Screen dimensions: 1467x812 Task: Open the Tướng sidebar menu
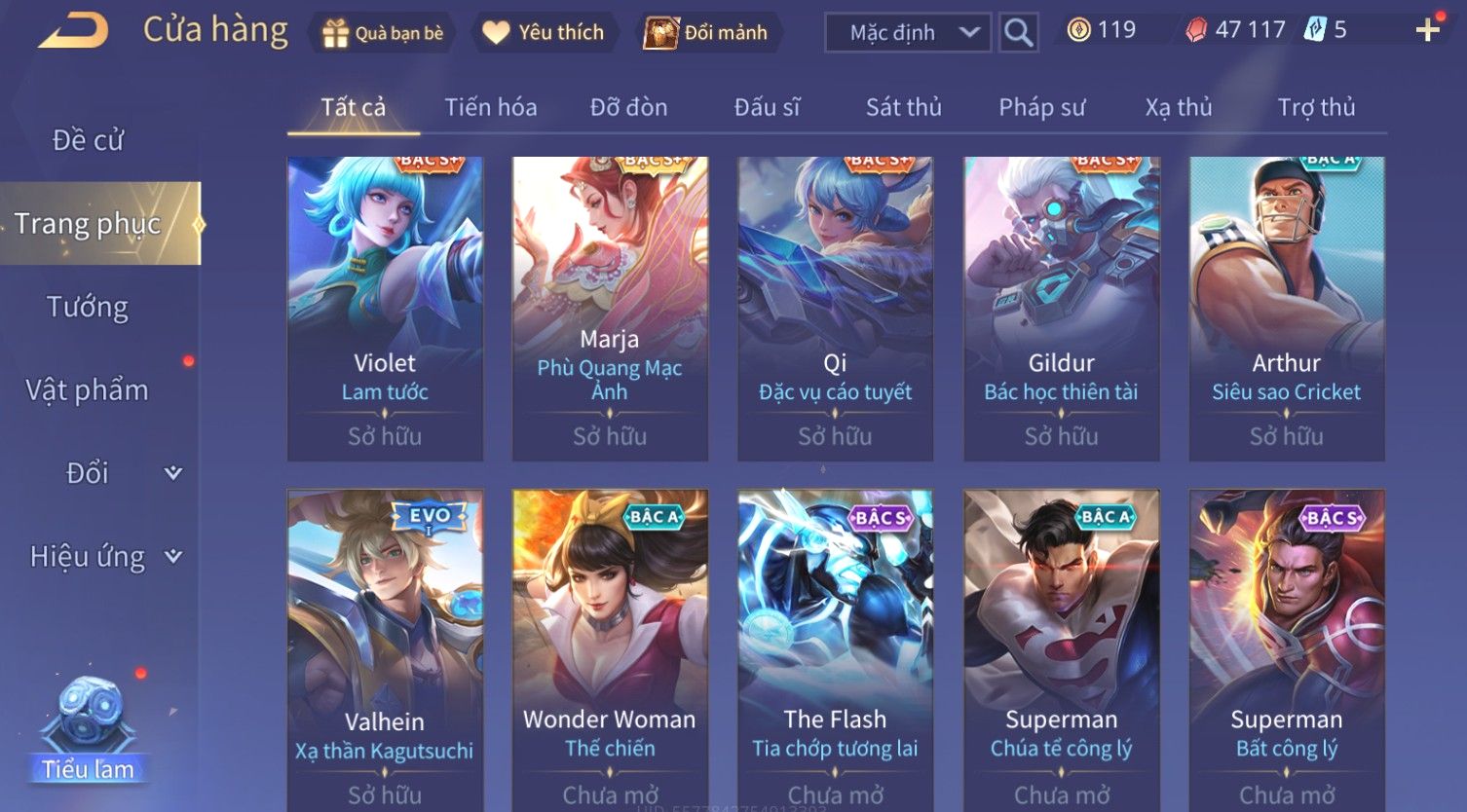pos(88,308)
